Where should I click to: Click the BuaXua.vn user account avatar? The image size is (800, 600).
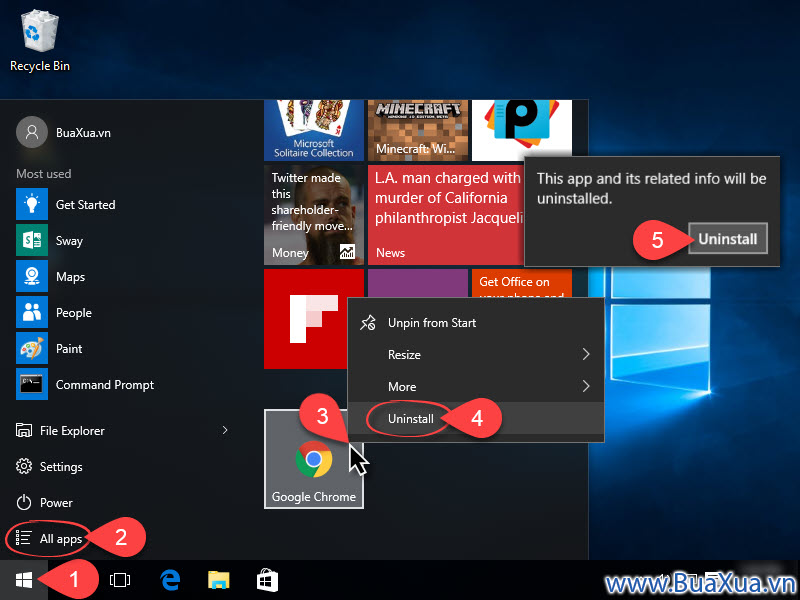32,132
